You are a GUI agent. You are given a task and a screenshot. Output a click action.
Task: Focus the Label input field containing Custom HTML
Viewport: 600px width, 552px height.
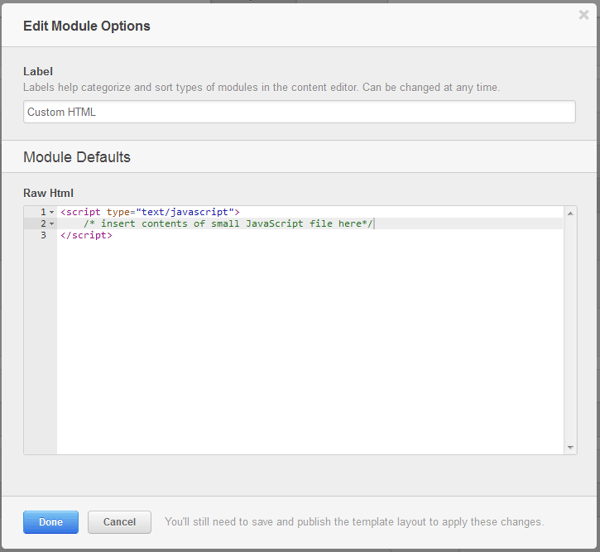click(x=299, y=112)
